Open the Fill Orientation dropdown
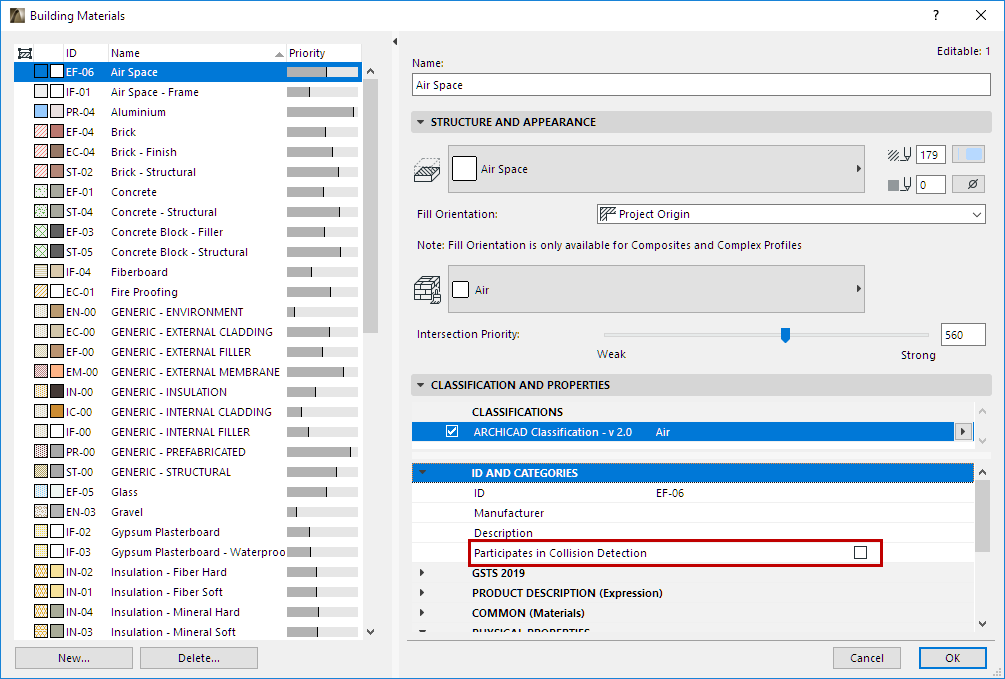The height and width of the screenshot is (679, 1005). (975, 214)
